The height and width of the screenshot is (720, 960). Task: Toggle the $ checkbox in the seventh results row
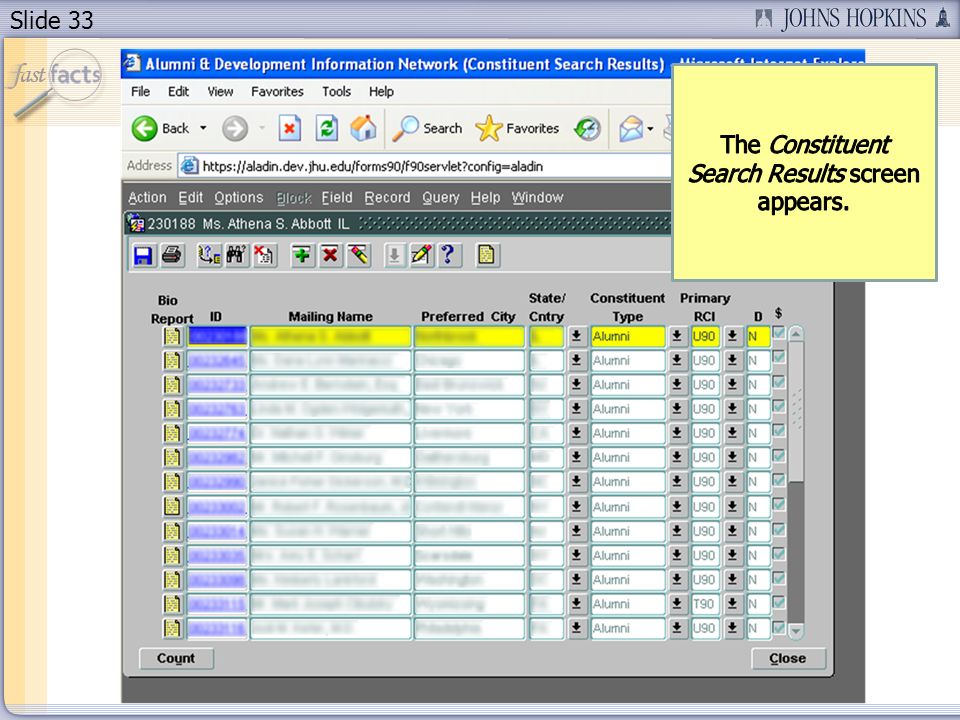tap(779, 479)
